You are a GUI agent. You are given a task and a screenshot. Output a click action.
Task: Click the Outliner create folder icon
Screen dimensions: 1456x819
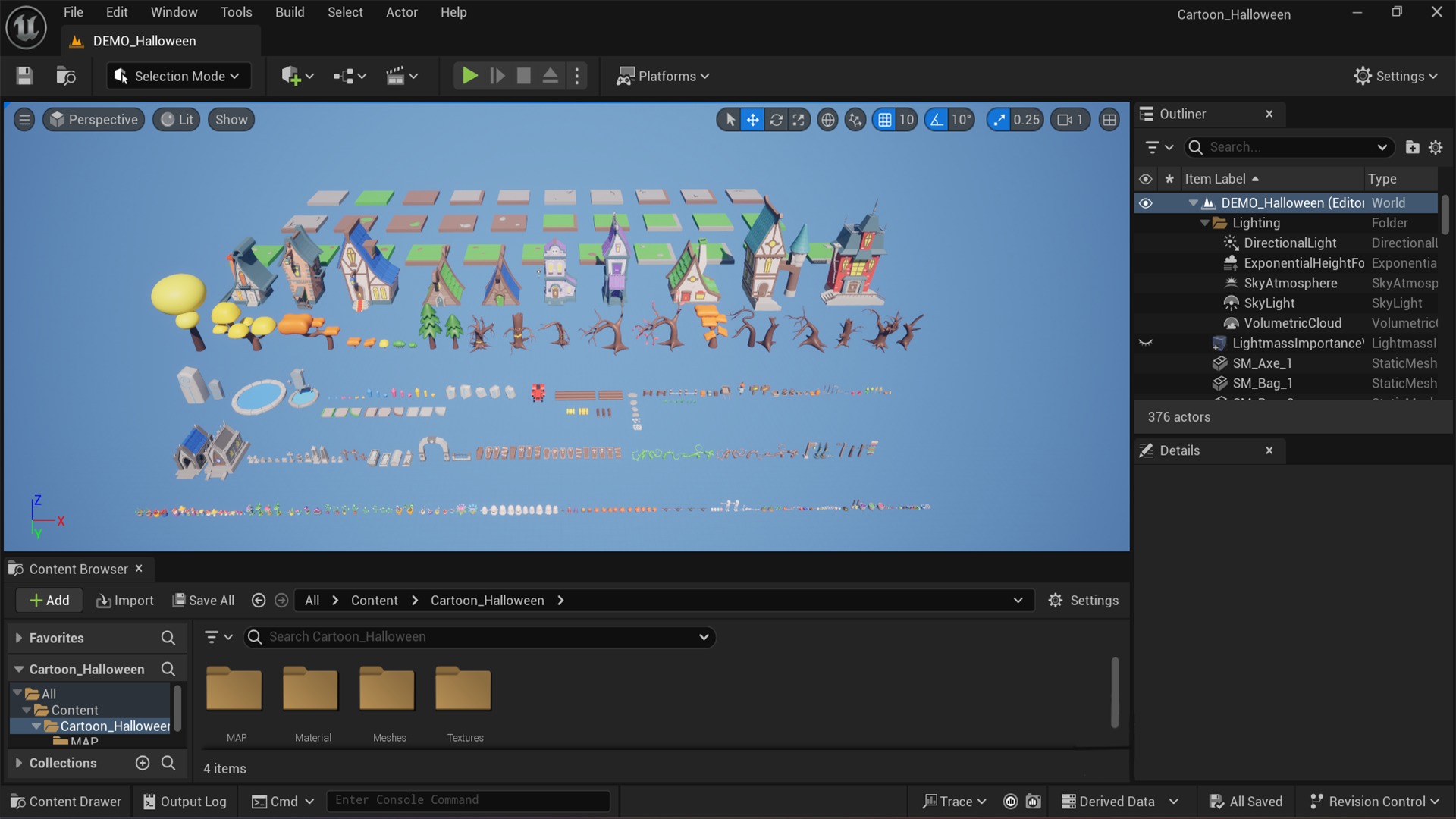point(1412,147)
